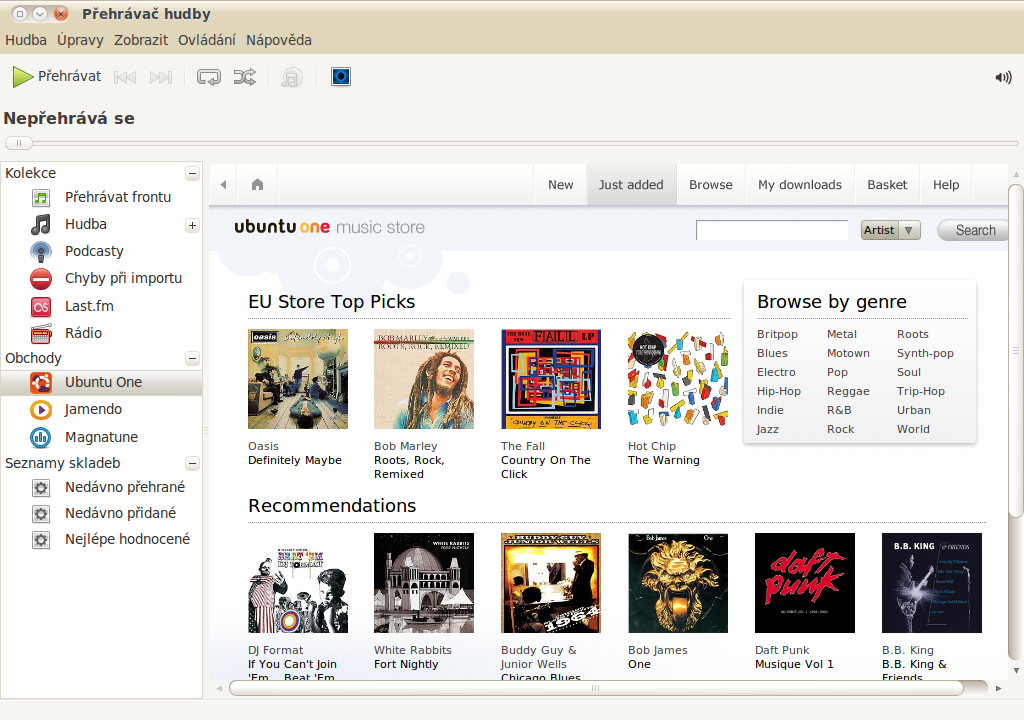1024x720 pixels.
Task: Open the store Help tab
Action: 946,185
